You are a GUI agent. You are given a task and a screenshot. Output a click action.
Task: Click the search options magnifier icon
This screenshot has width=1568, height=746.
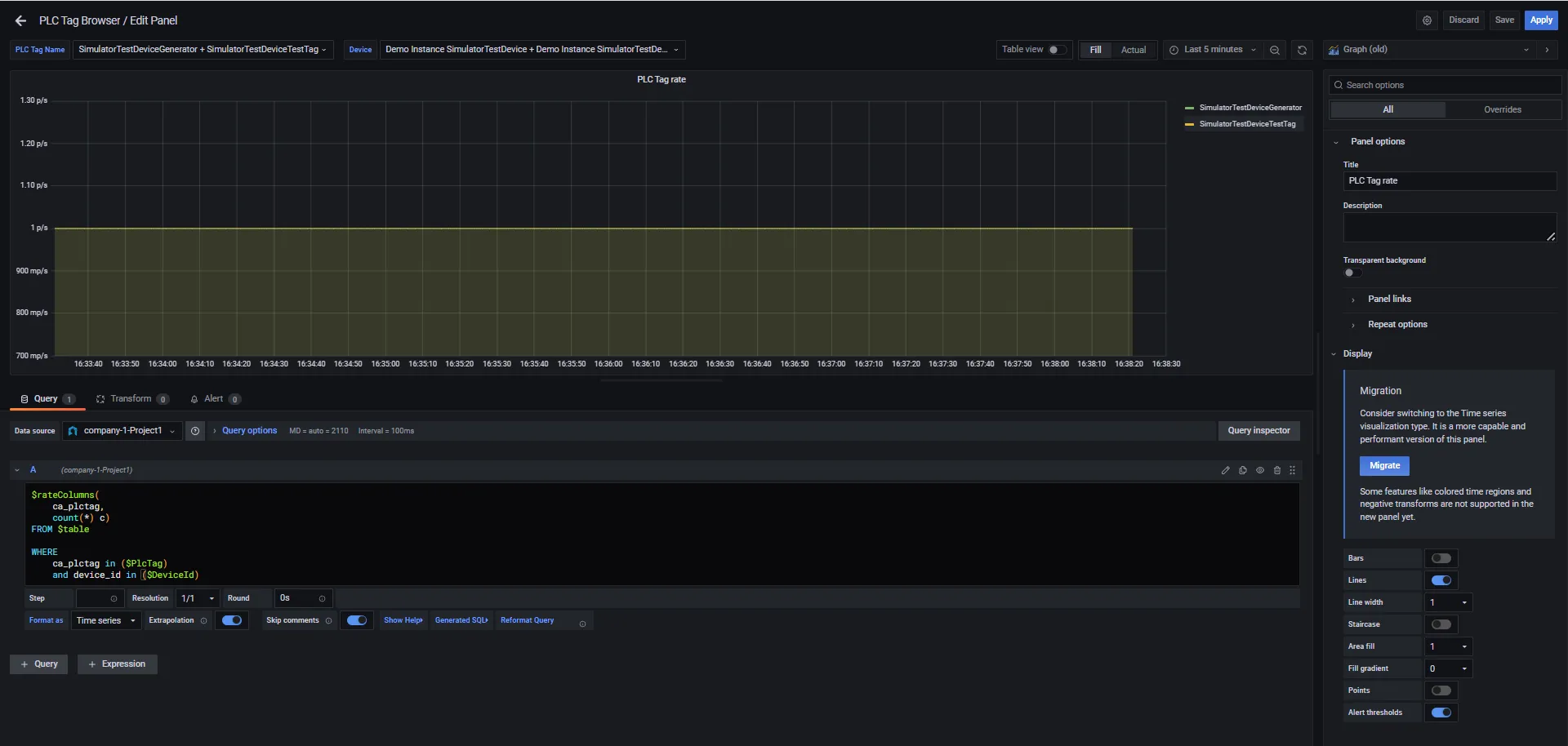(1339, 85)
